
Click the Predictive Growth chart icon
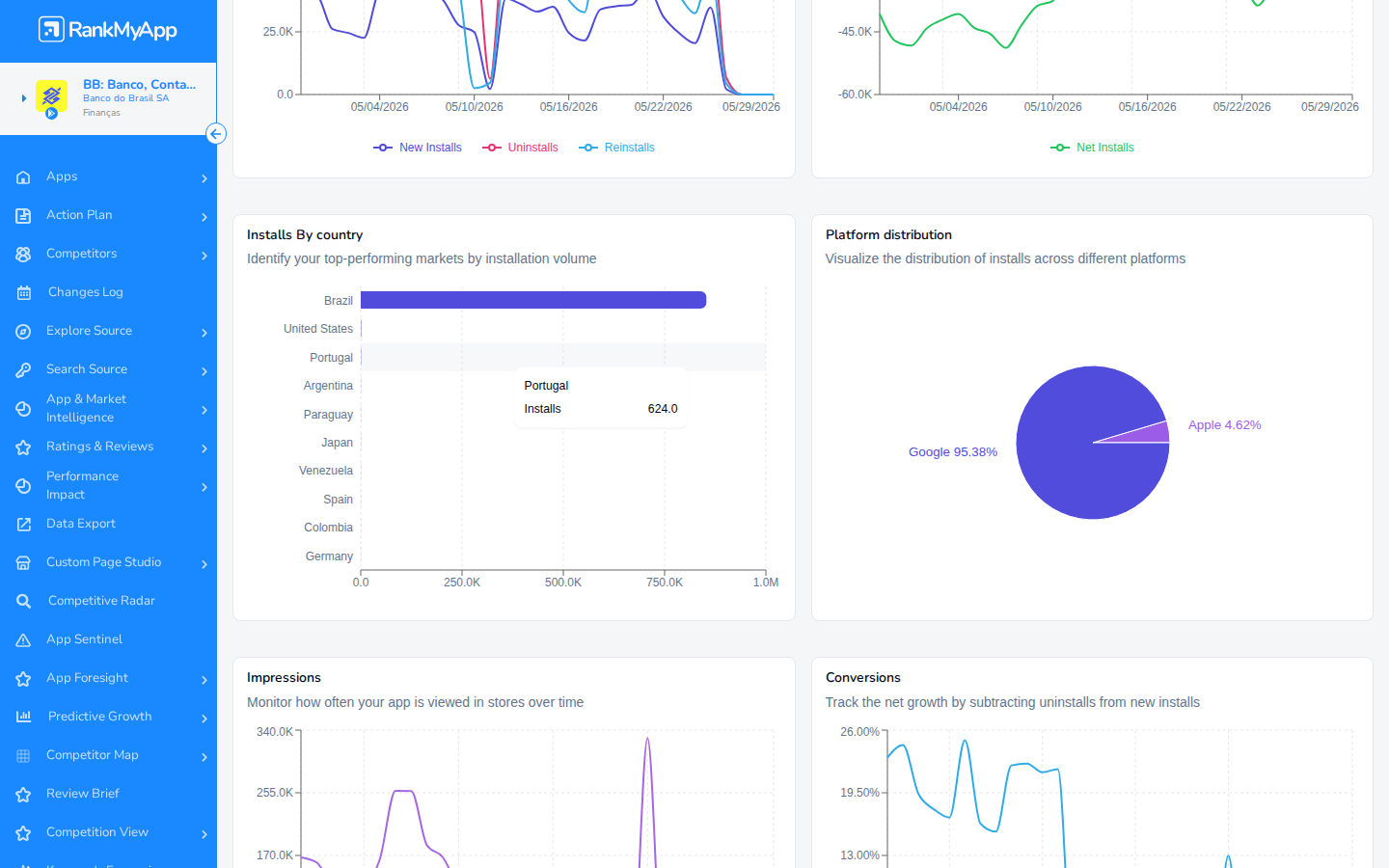[x=24, y=717]
